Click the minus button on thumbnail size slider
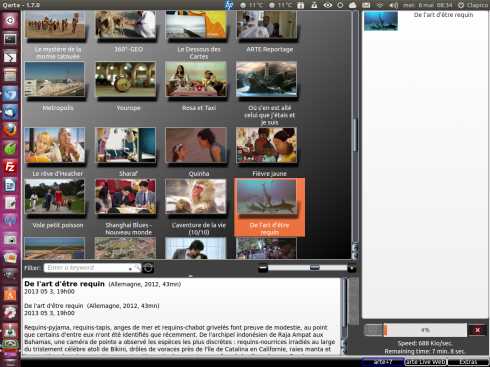The height and width of the screenshot is (367, 490). click(263, 268)
